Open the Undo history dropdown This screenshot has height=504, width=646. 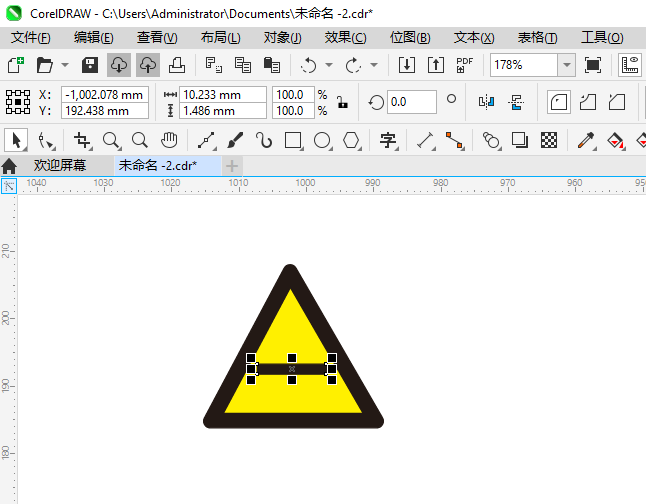(329, 65)
